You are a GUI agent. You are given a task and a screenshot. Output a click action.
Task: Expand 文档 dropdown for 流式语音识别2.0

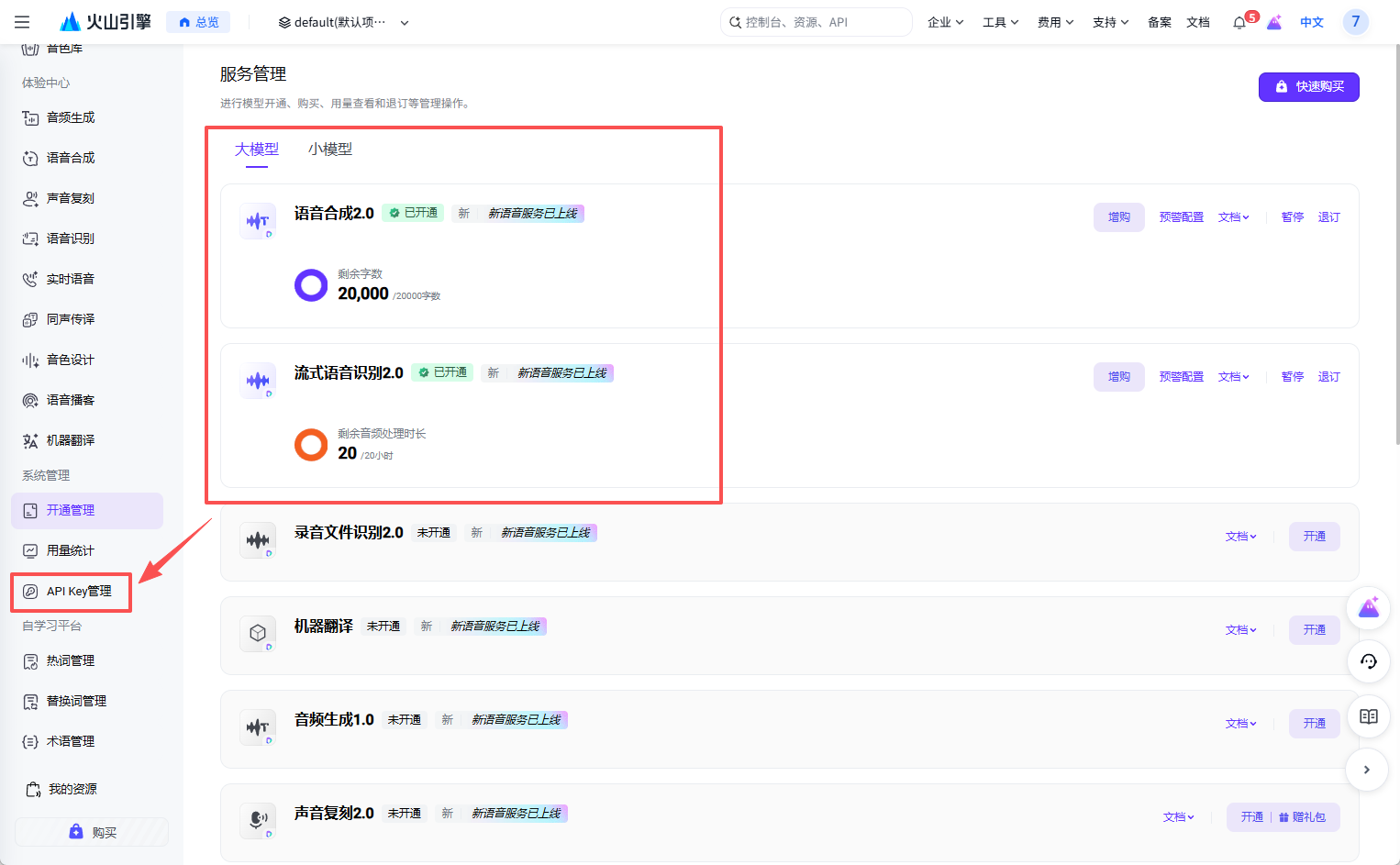[x=1234, y=377]
